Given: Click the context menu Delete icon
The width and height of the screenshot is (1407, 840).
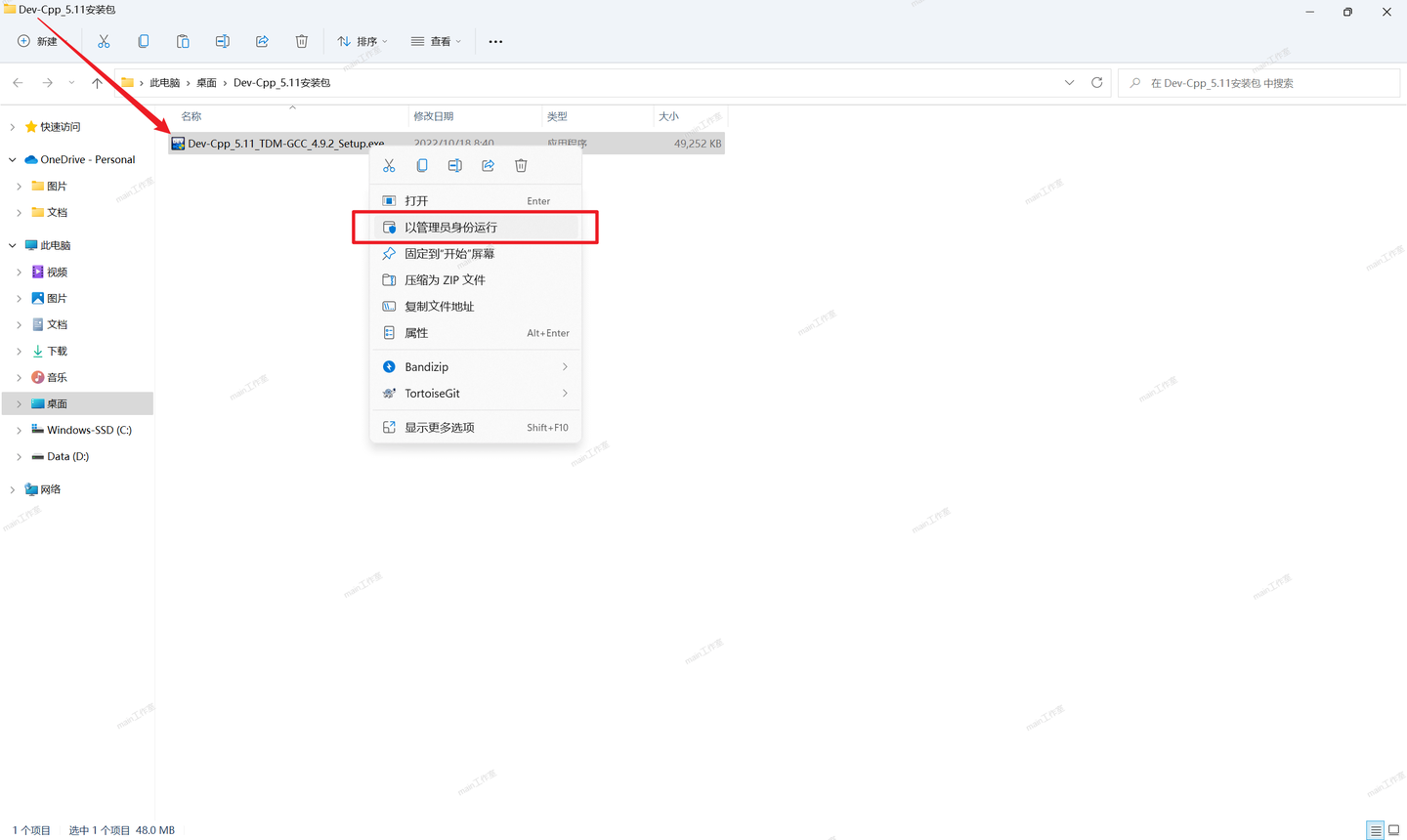Looking at the screenshot, I should tap(521, 165).
